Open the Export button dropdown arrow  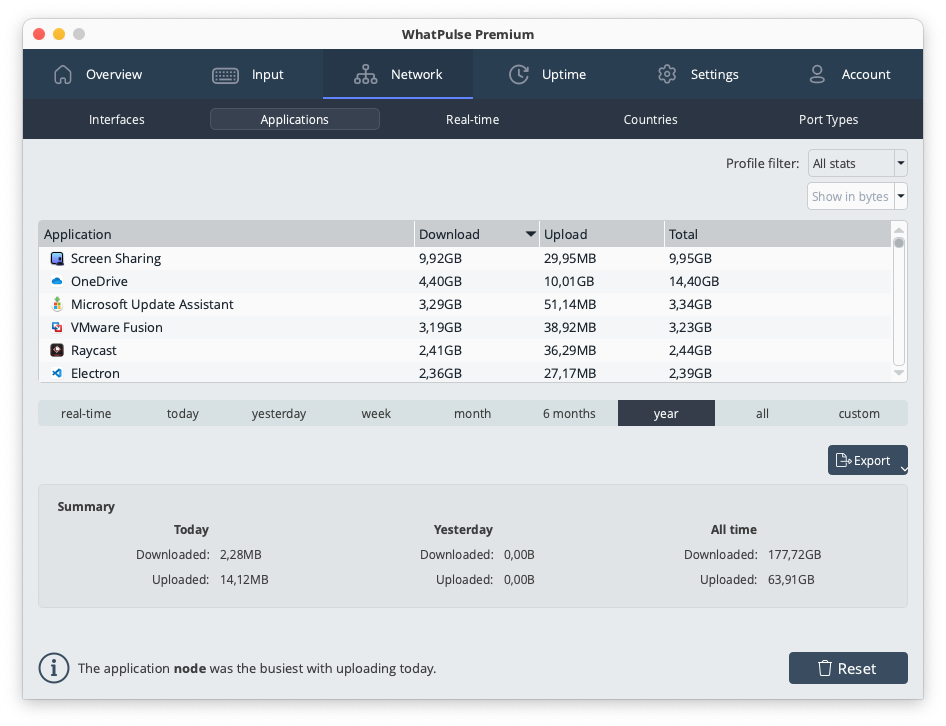click(902, 468)
